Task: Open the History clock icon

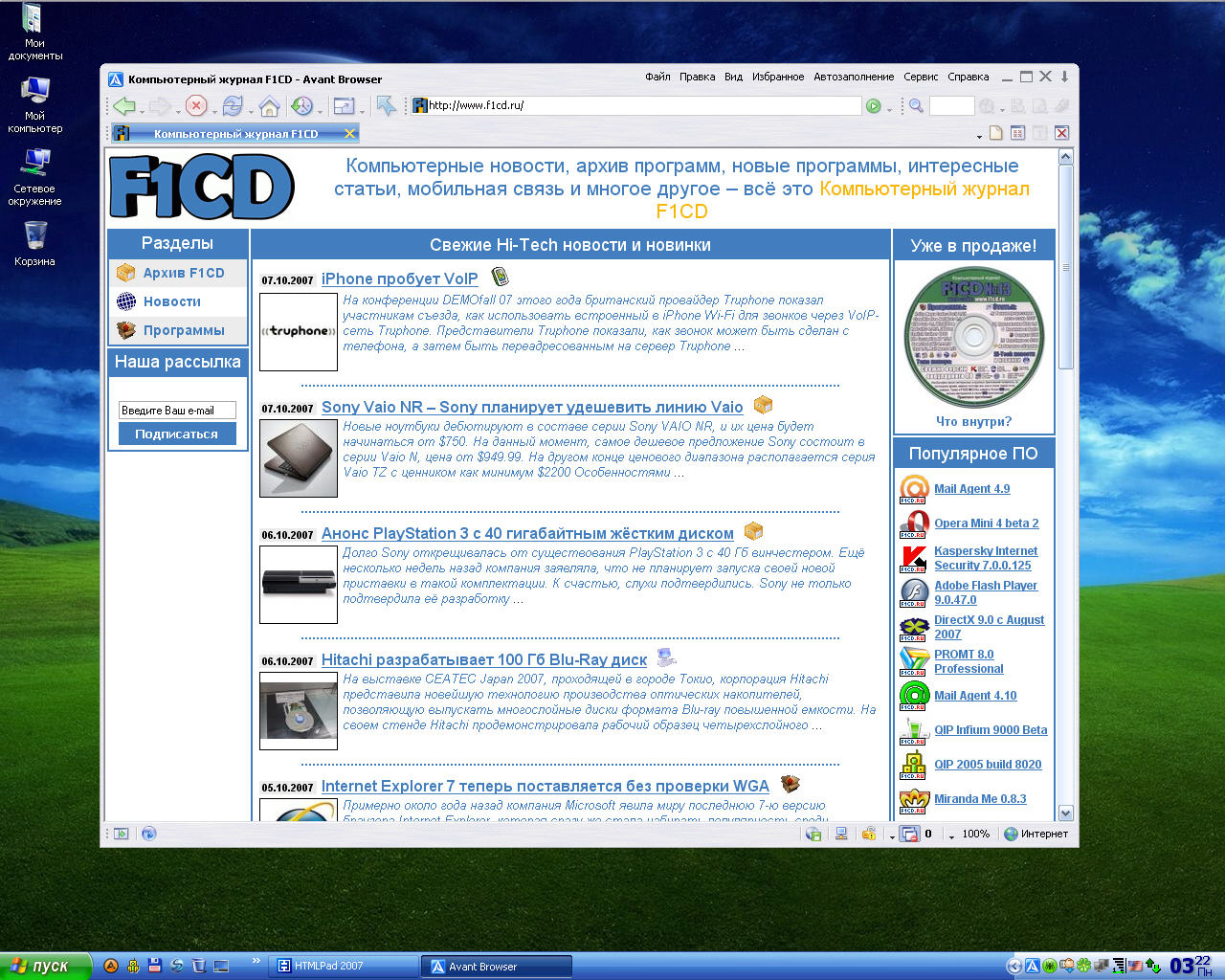Action: pos(302,106)
